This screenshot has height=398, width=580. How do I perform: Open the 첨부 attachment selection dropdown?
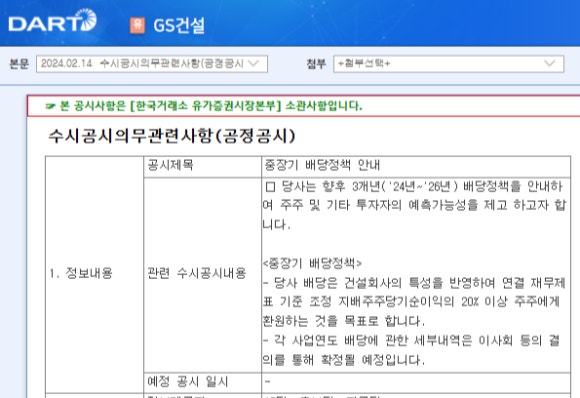tap(448, 64)
